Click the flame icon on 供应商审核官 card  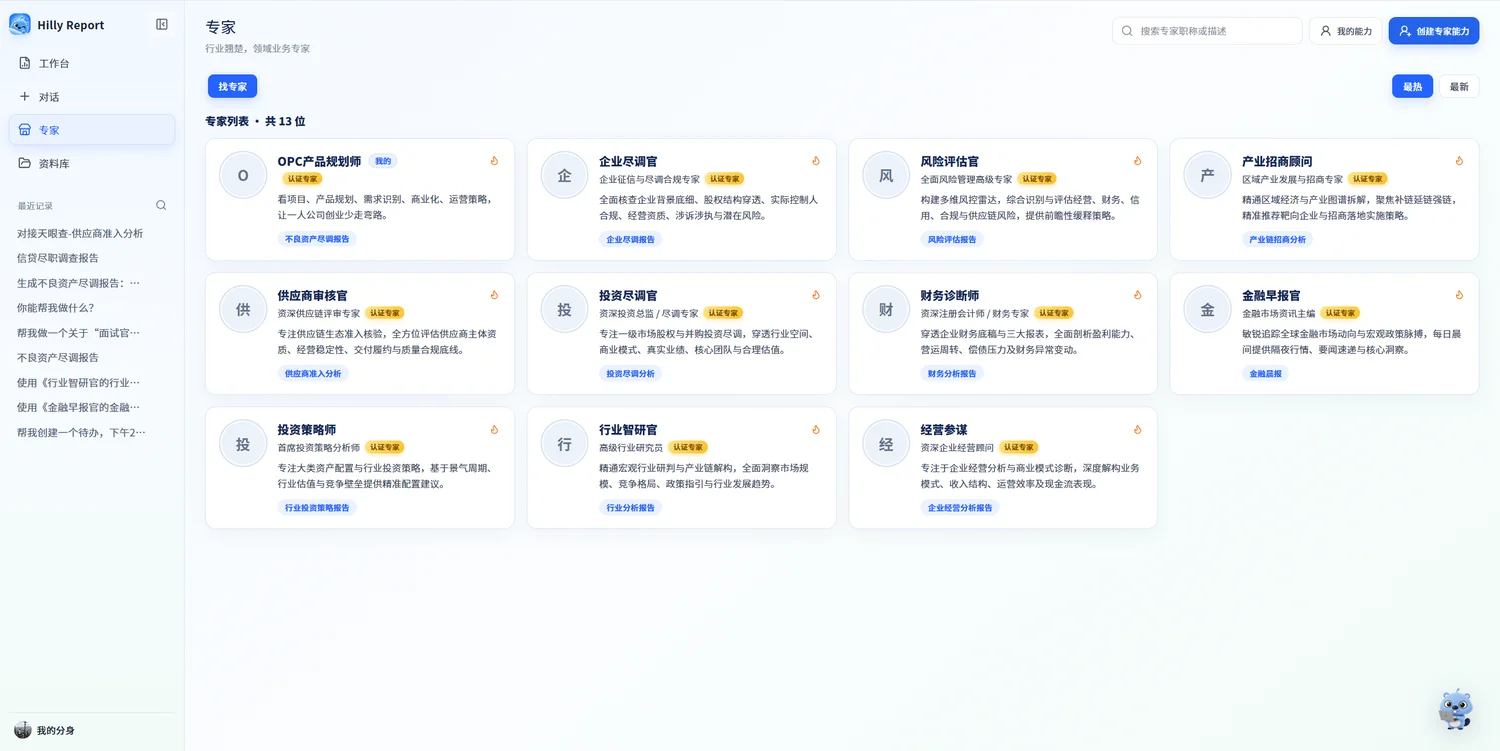[x=494, y=295]
